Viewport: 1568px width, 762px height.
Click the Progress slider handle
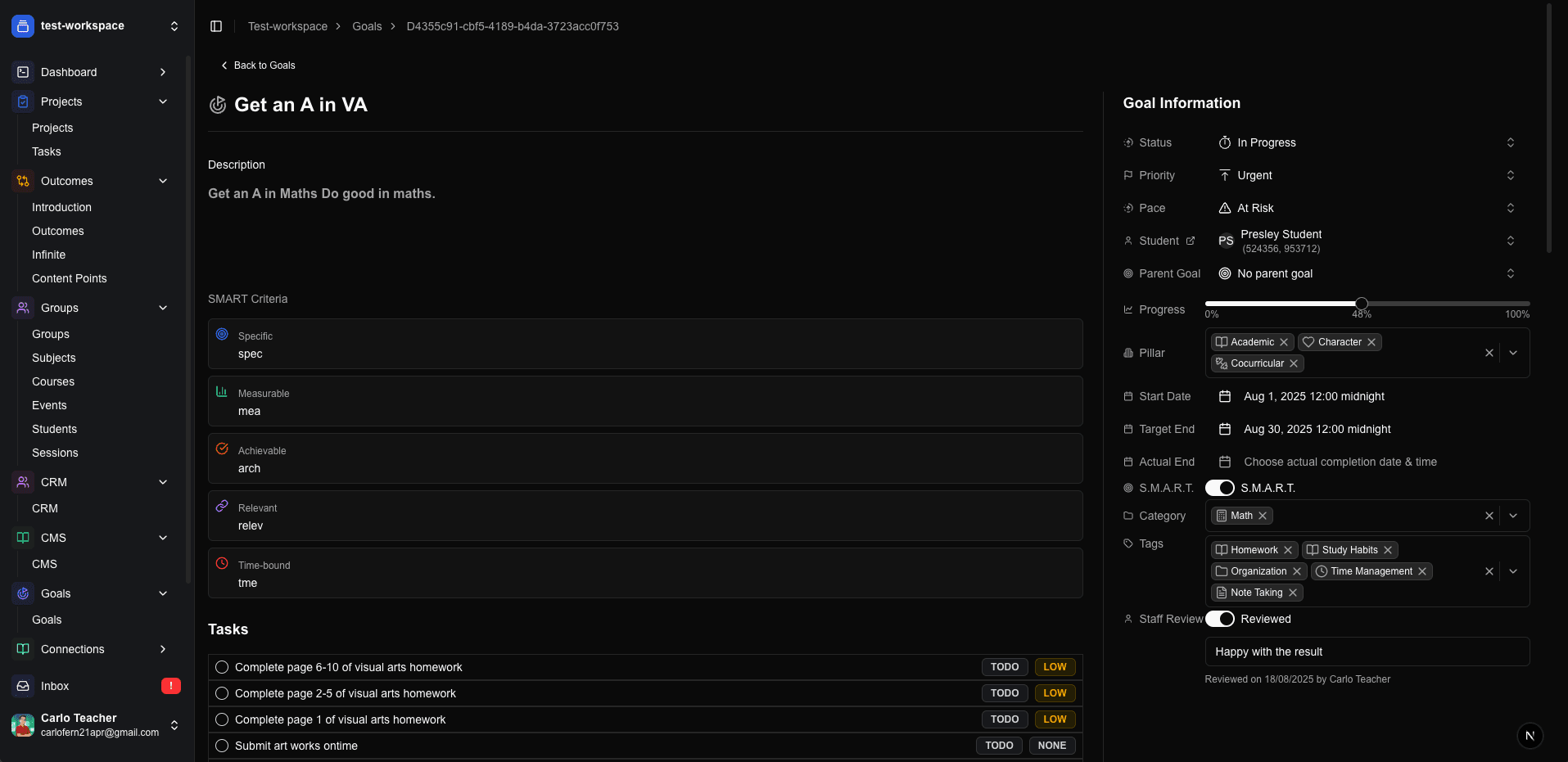click(x=1361, y=304)
